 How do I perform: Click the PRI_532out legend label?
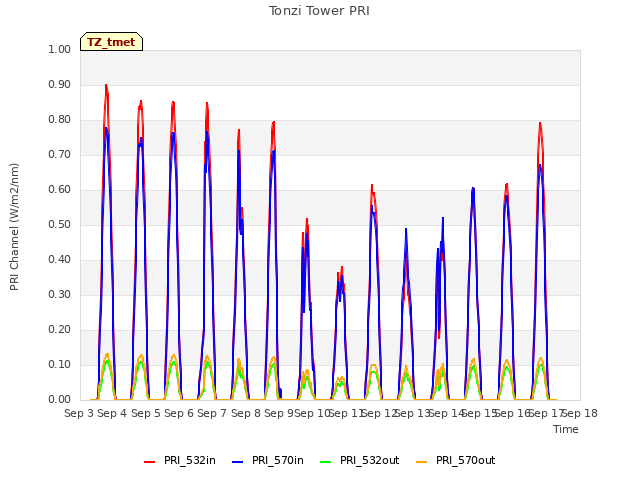(x=369, y=460)
